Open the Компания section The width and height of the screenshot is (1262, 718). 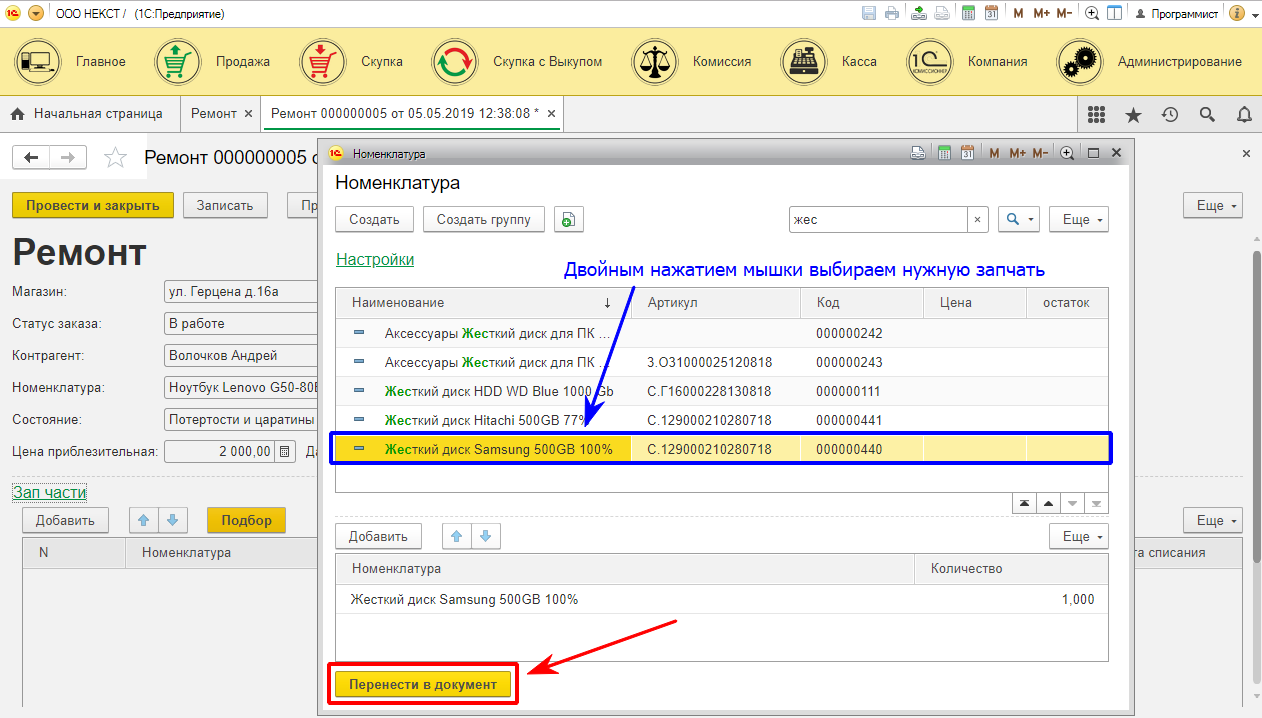tap(967, 62)
